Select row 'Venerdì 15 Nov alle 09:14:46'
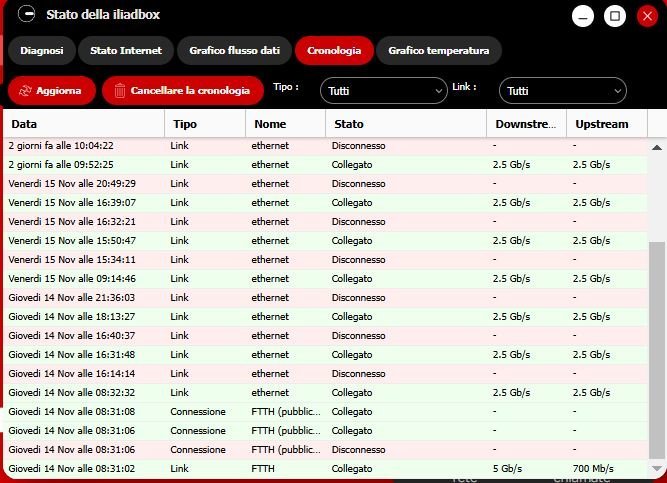The width and height of the screenshot is (667, 483). point(325,278)
